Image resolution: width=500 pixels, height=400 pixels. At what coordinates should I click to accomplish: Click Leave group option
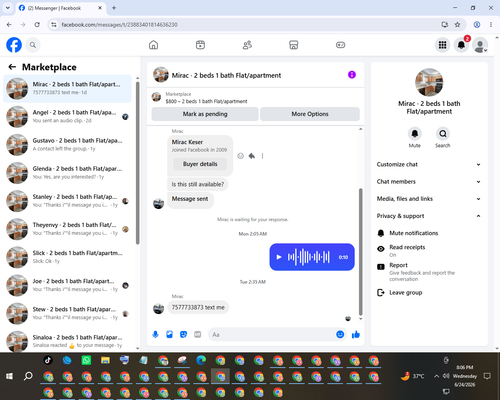pos(429,292)
